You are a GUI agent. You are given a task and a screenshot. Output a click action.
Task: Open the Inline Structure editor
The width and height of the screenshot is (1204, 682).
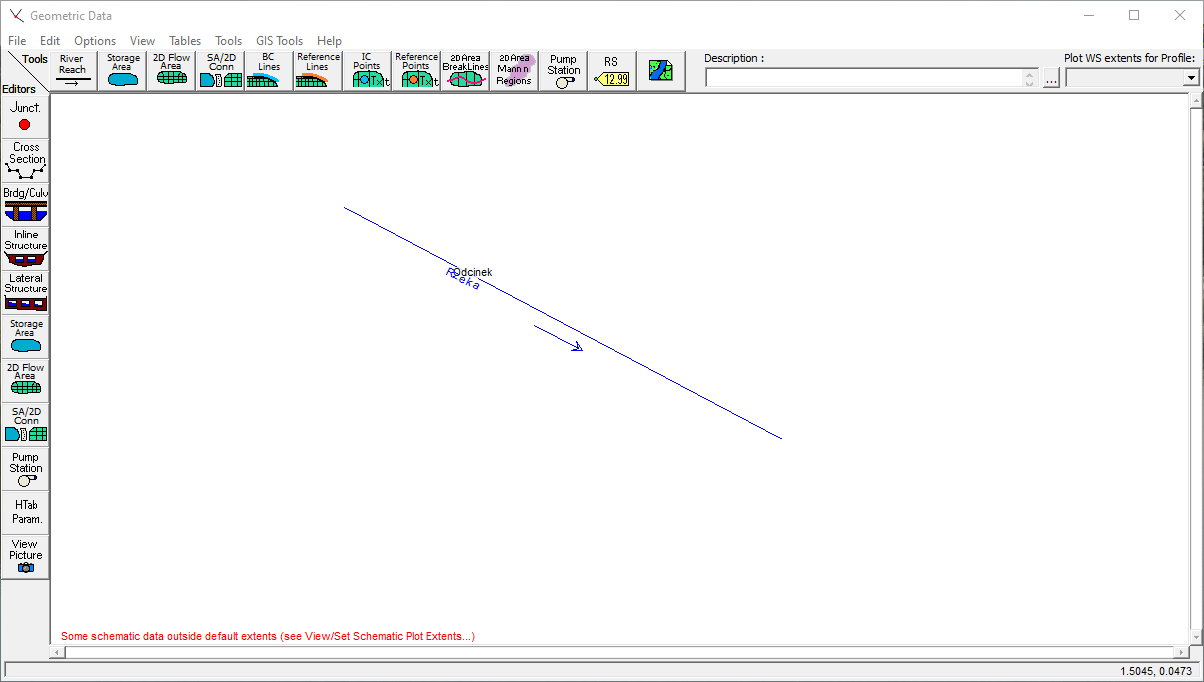click(26, 248)
